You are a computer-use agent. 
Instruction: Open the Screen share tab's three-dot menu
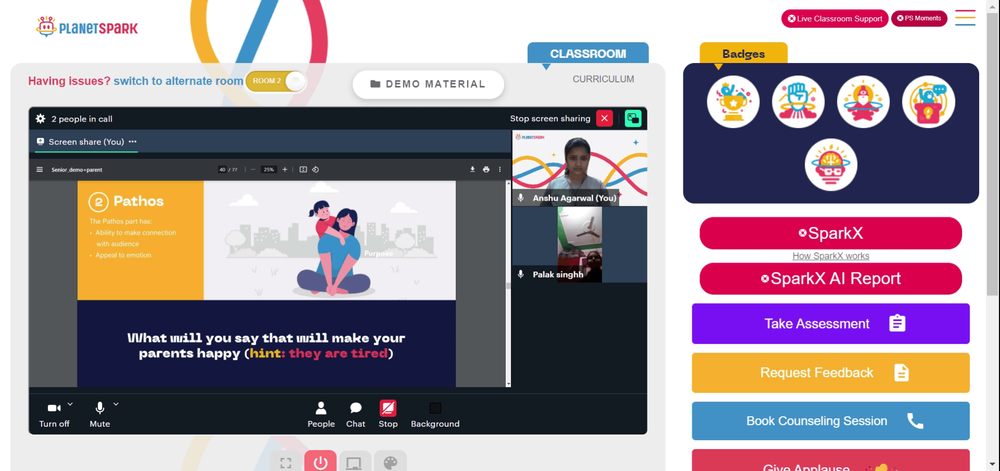coord(133,141)
